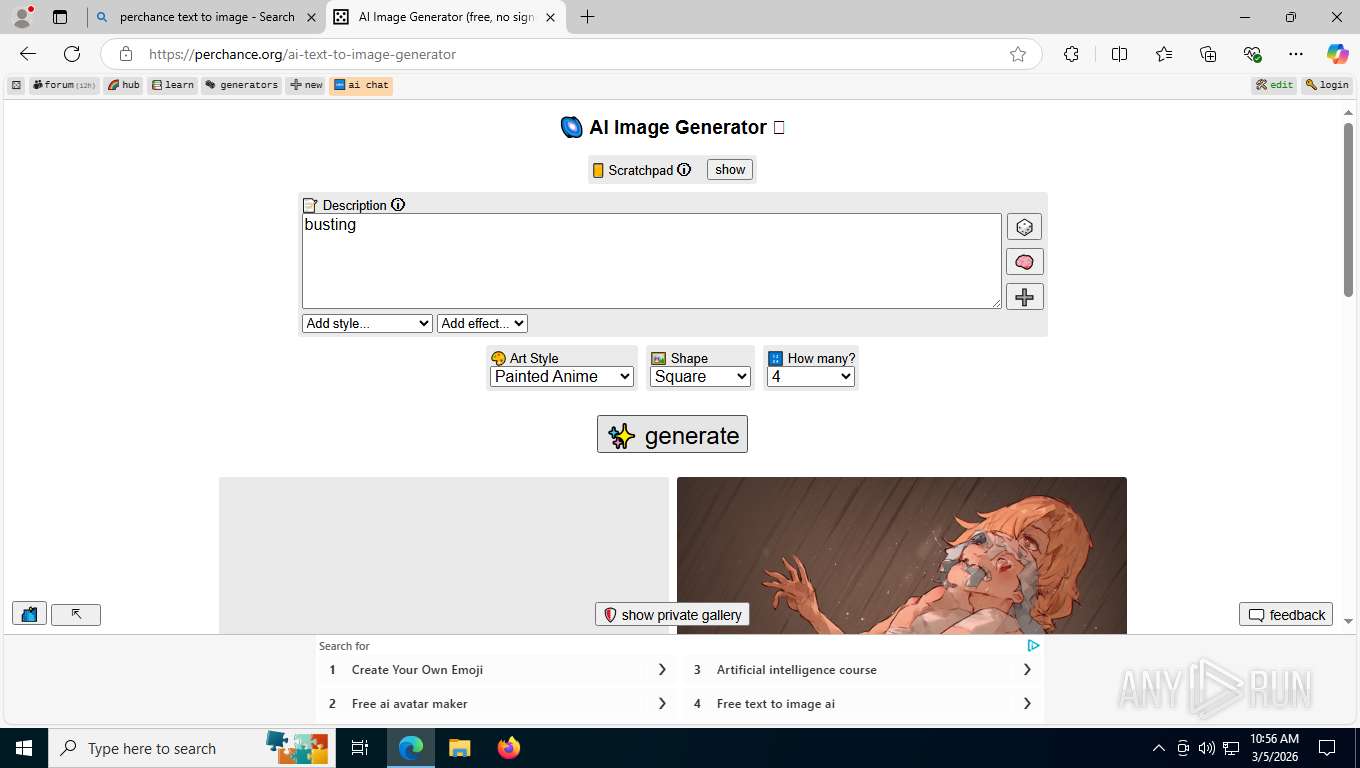
Task: Click the arrow button at bottom left
Action: (x=76, y=614)
